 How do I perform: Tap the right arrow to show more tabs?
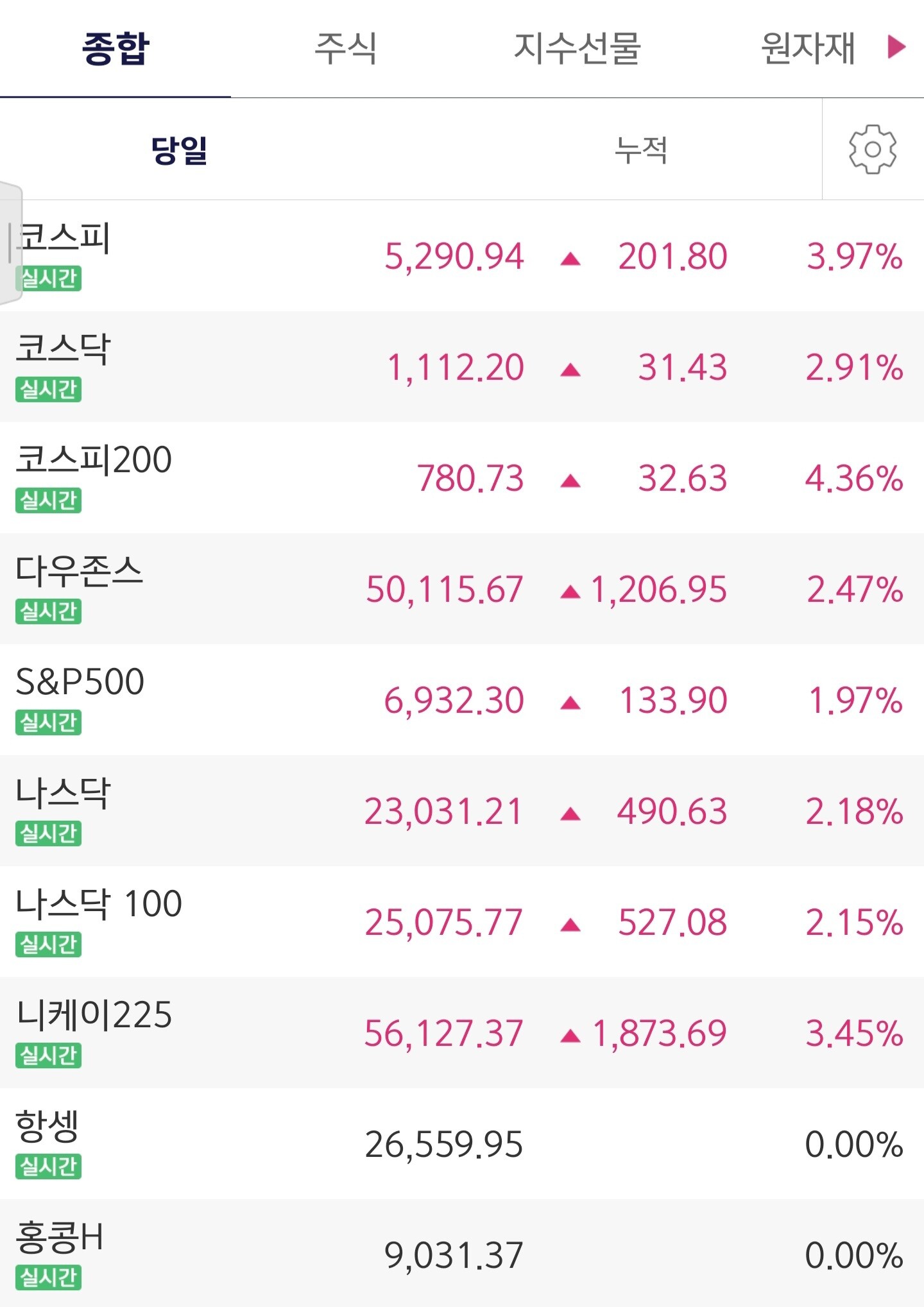pos(896,47)
